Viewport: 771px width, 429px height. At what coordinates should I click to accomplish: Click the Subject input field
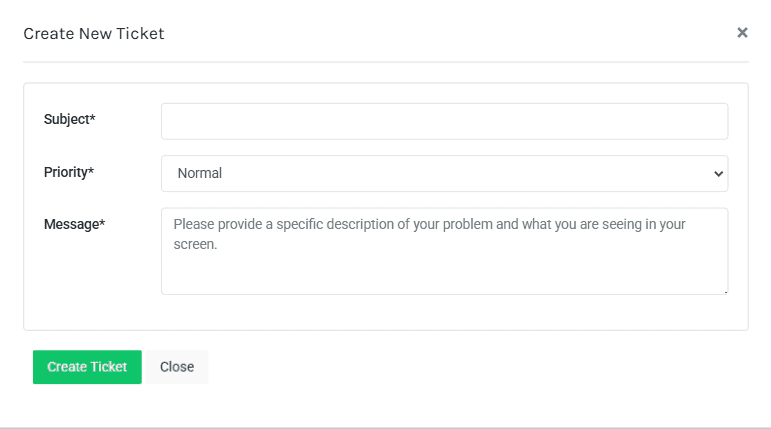[444, 121]
